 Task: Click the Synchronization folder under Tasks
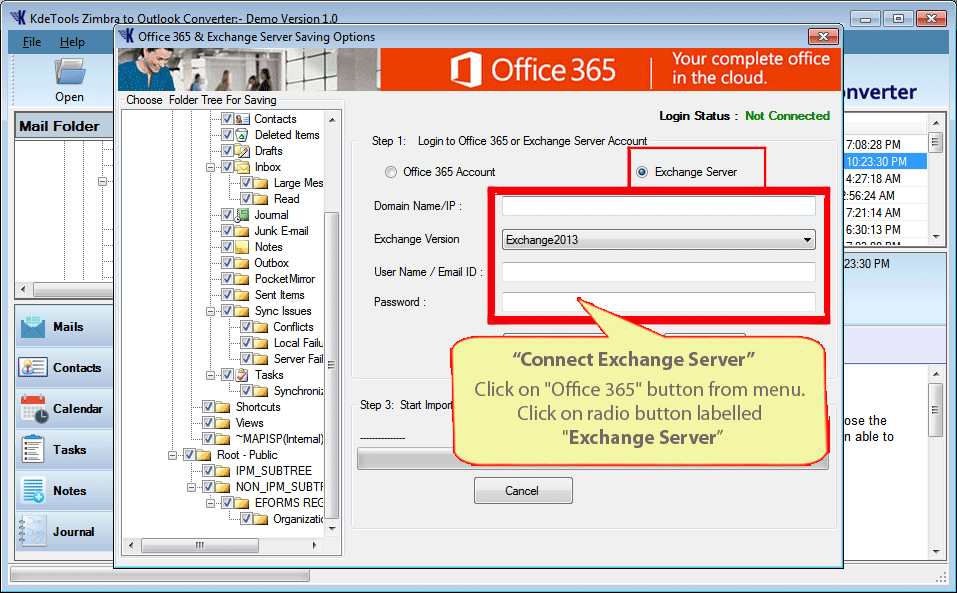tap(298, 391)
